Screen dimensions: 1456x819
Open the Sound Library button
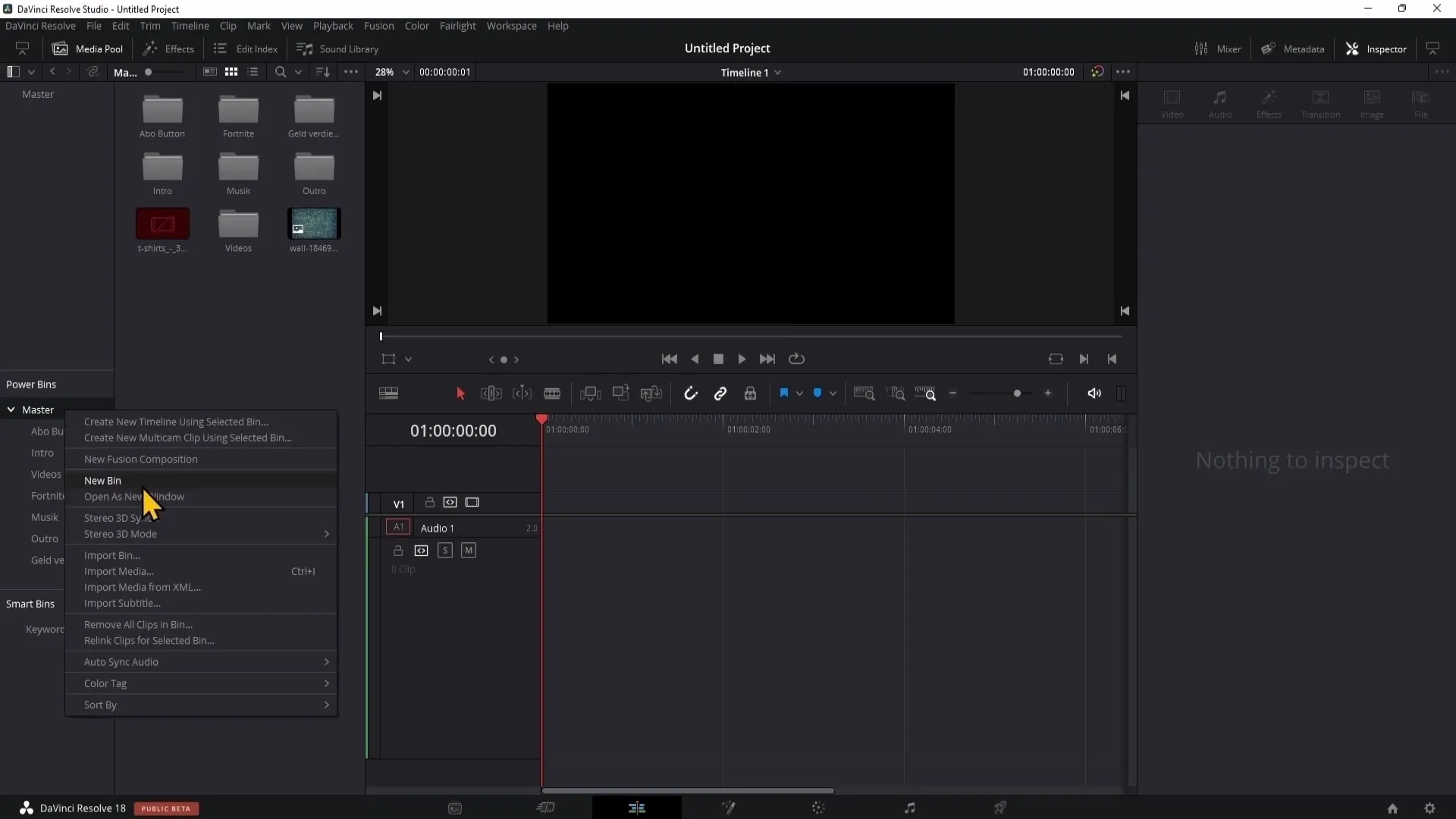point(338,49)
